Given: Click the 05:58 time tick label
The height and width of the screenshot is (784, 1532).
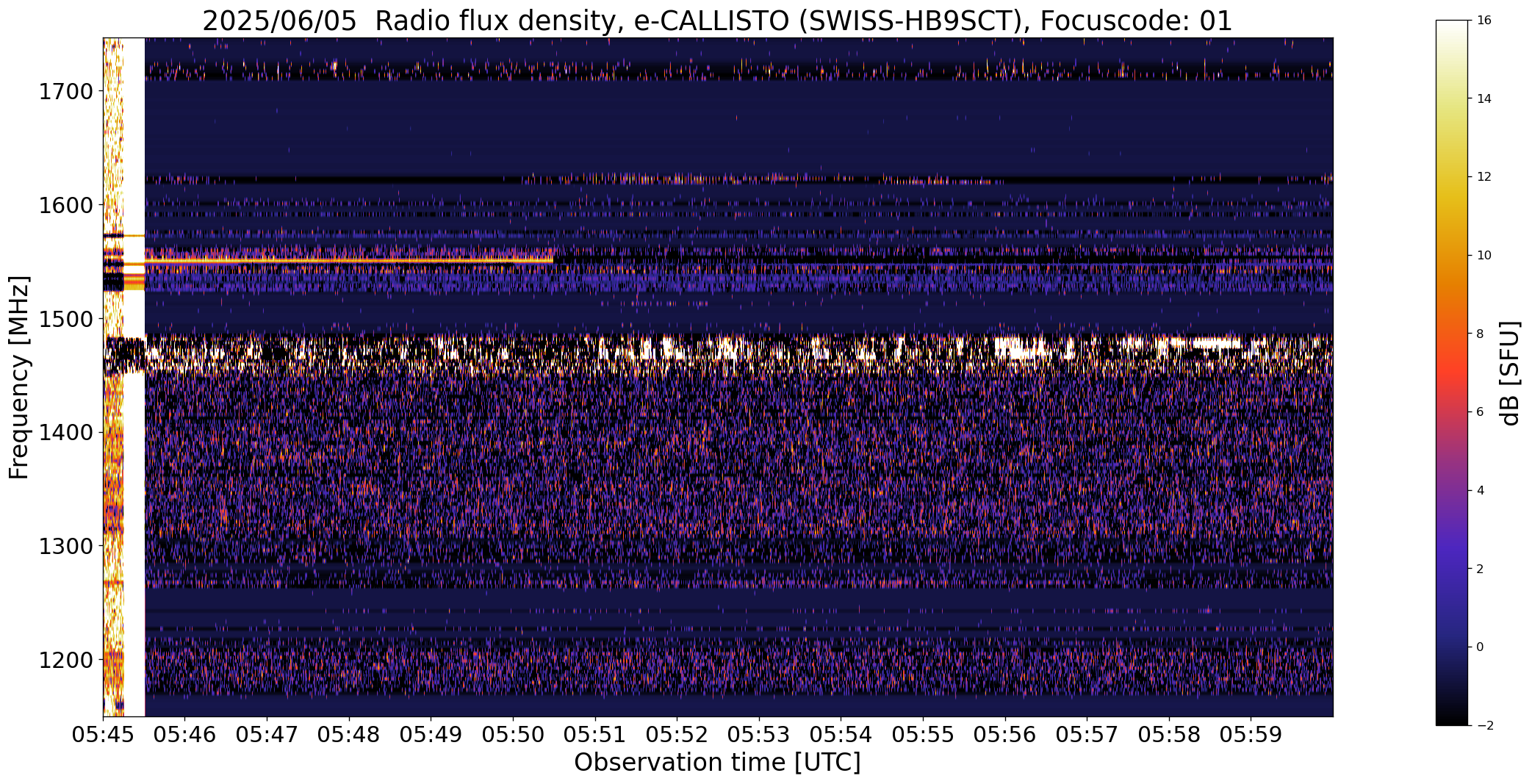Looking at the screenshot, I should 1169,735.
